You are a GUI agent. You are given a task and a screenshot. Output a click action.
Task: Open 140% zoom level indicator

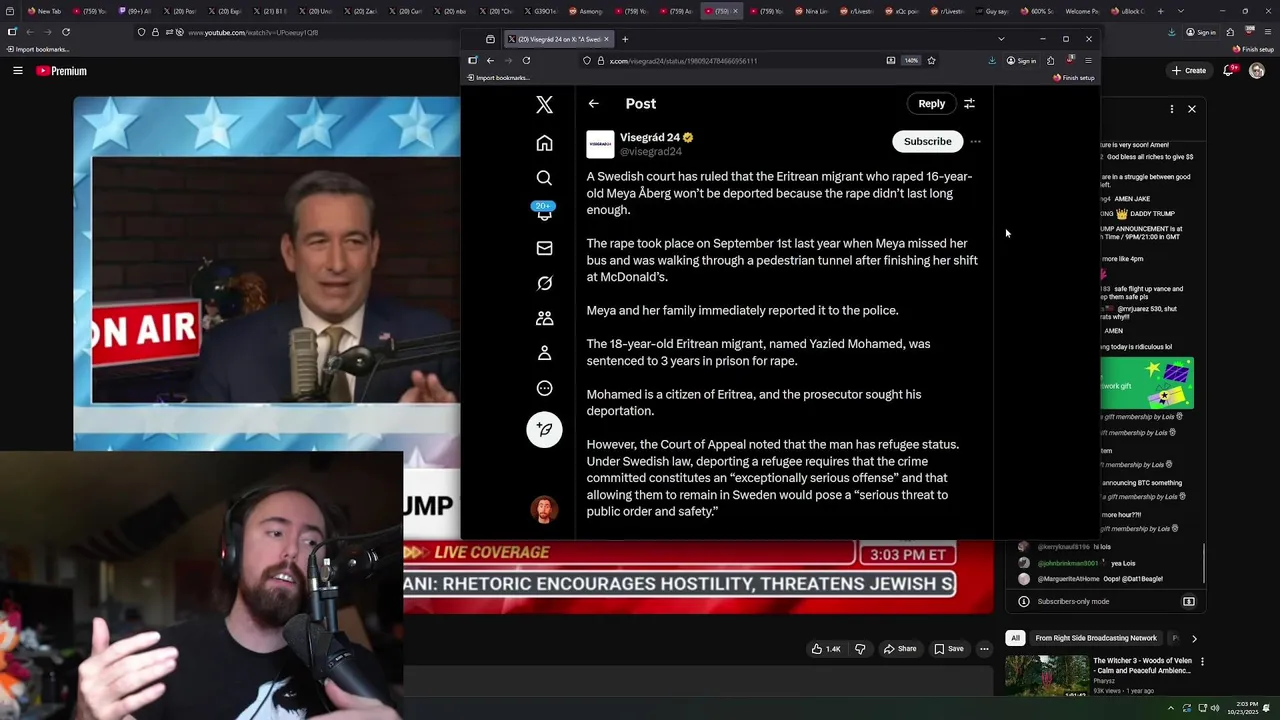click(911, 60)
